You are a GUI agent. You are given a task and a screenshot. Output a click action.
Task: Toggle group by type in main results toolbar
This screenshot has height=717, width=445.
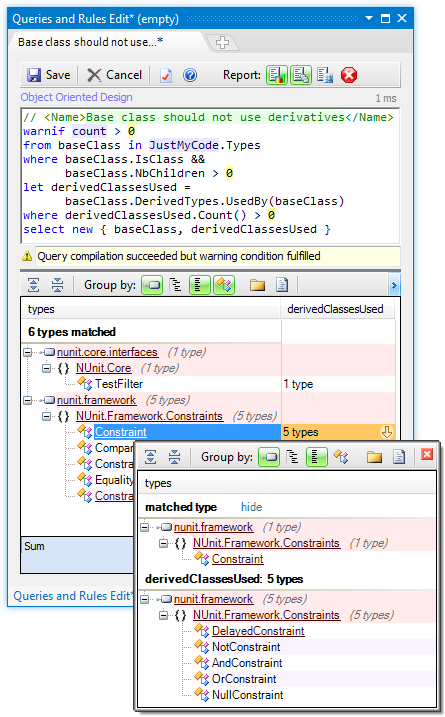tap(224, 285)
